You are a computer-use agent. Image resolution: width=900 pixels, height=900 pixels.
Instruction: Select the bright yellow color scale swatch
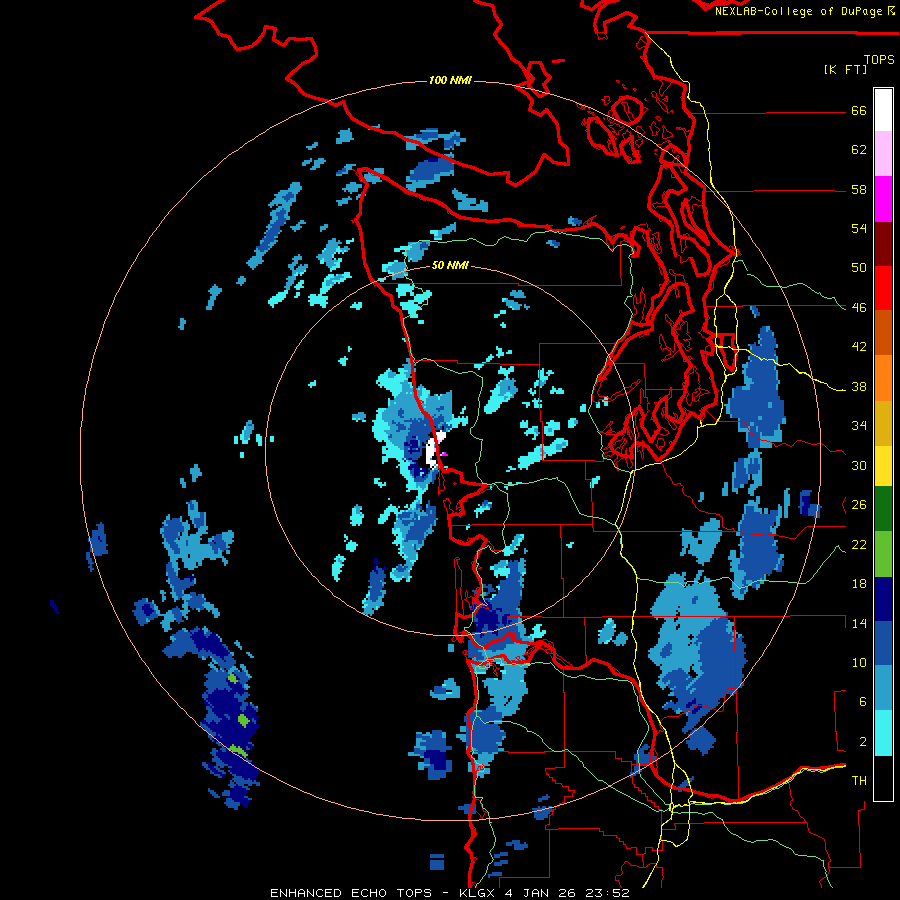click(883, 465)
